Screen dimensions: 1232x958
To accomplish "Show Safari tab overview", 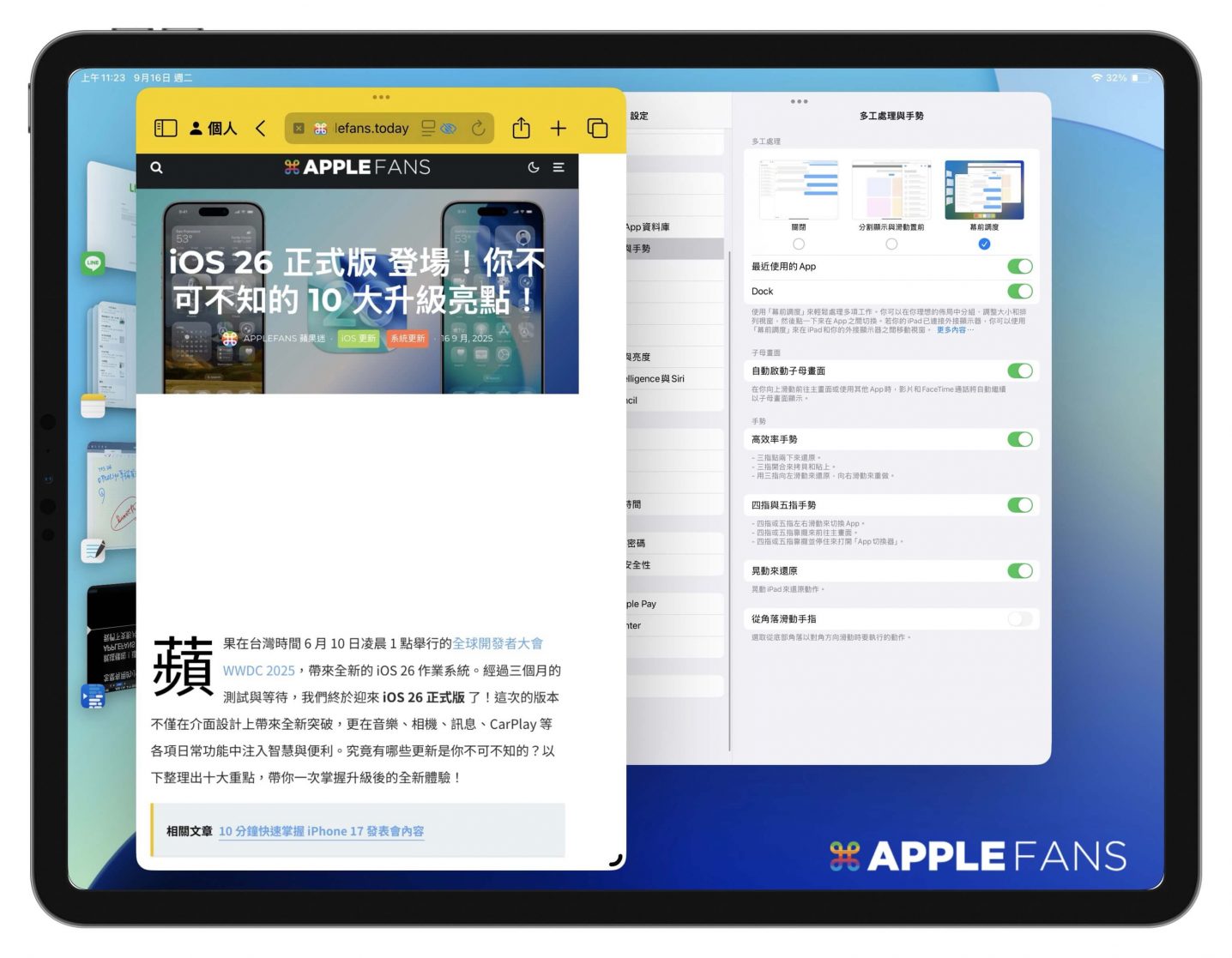I will coord(597,129).
